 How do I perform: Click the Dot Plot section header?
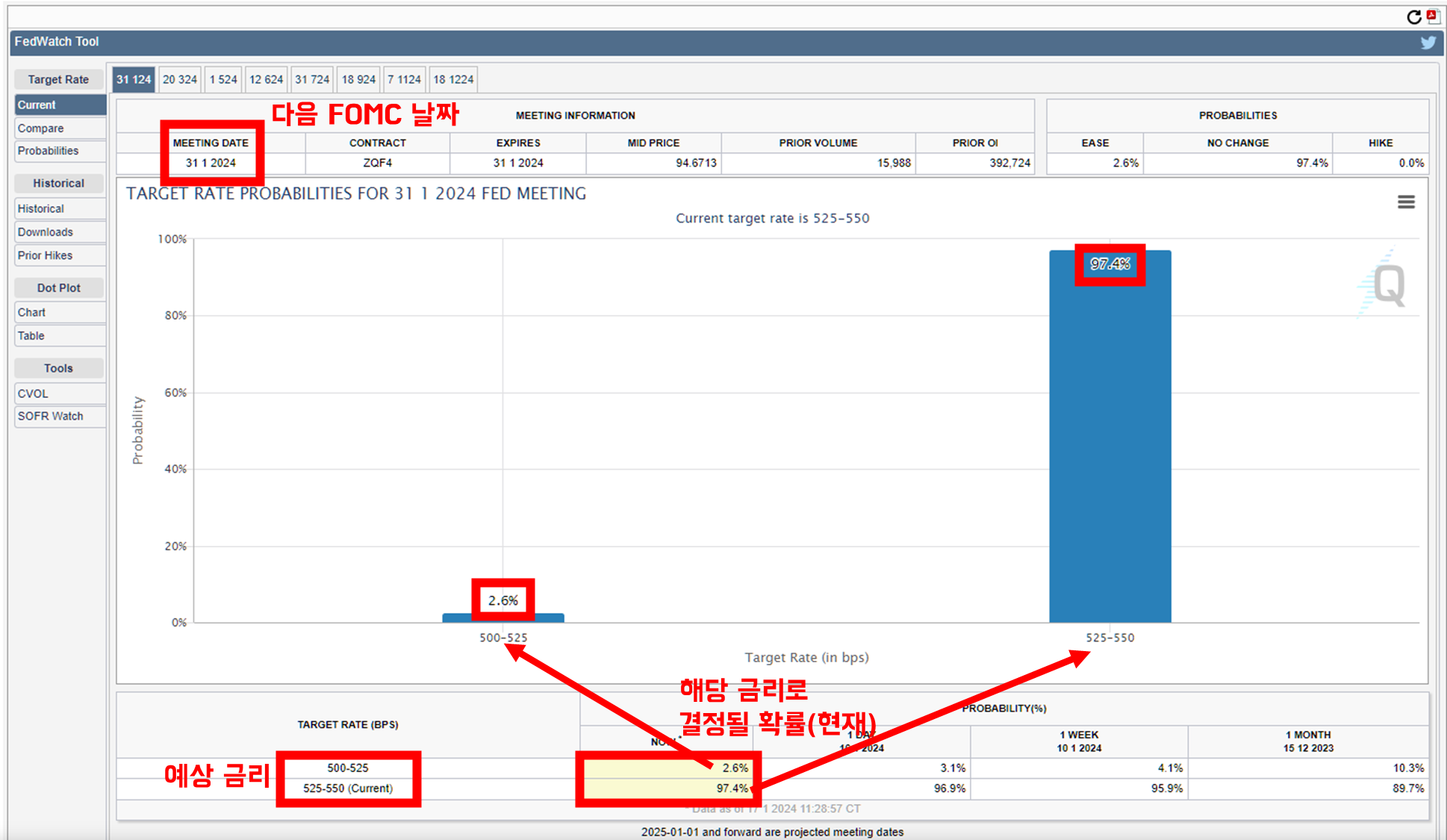click(x=58, y=288)
